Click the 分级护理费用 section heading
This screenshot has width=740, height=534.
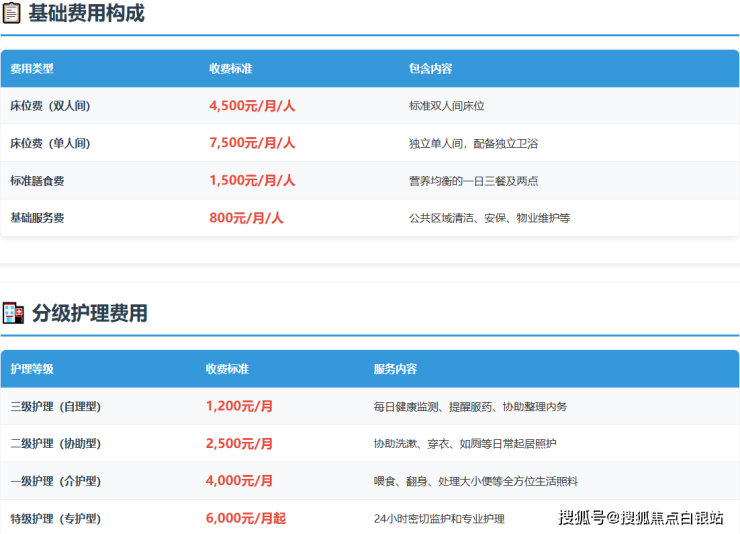tap(89, 313)
